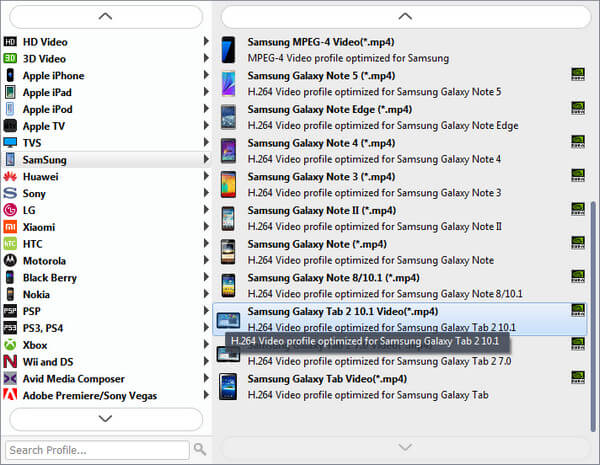Choose Samsung MPEG-4 Video(*.mp4) profile
Viewport: 600px width, 465px height.
coord(400,50)
